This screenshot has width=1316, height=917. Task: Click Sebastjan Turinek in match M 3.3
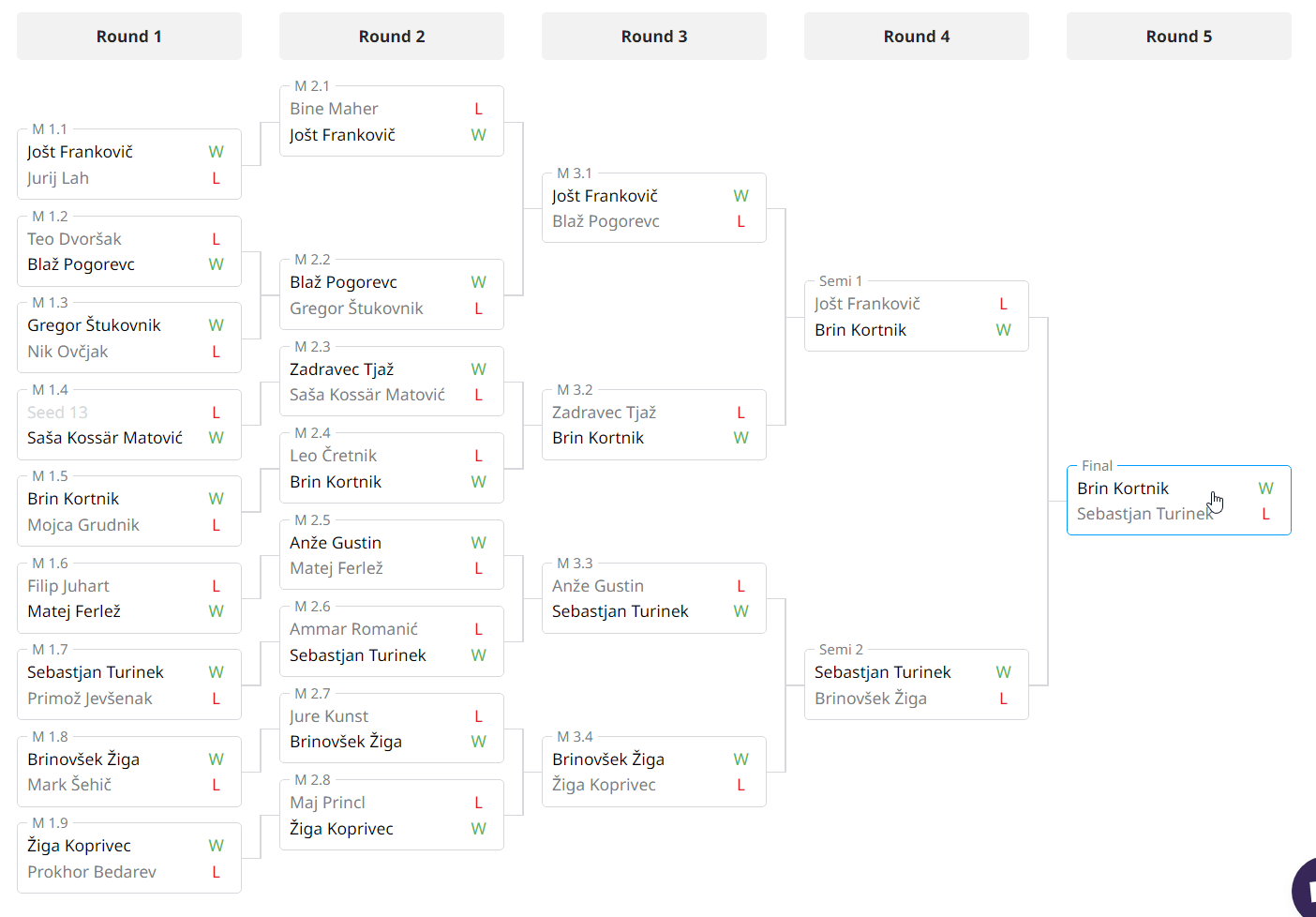tap(620, 611)
